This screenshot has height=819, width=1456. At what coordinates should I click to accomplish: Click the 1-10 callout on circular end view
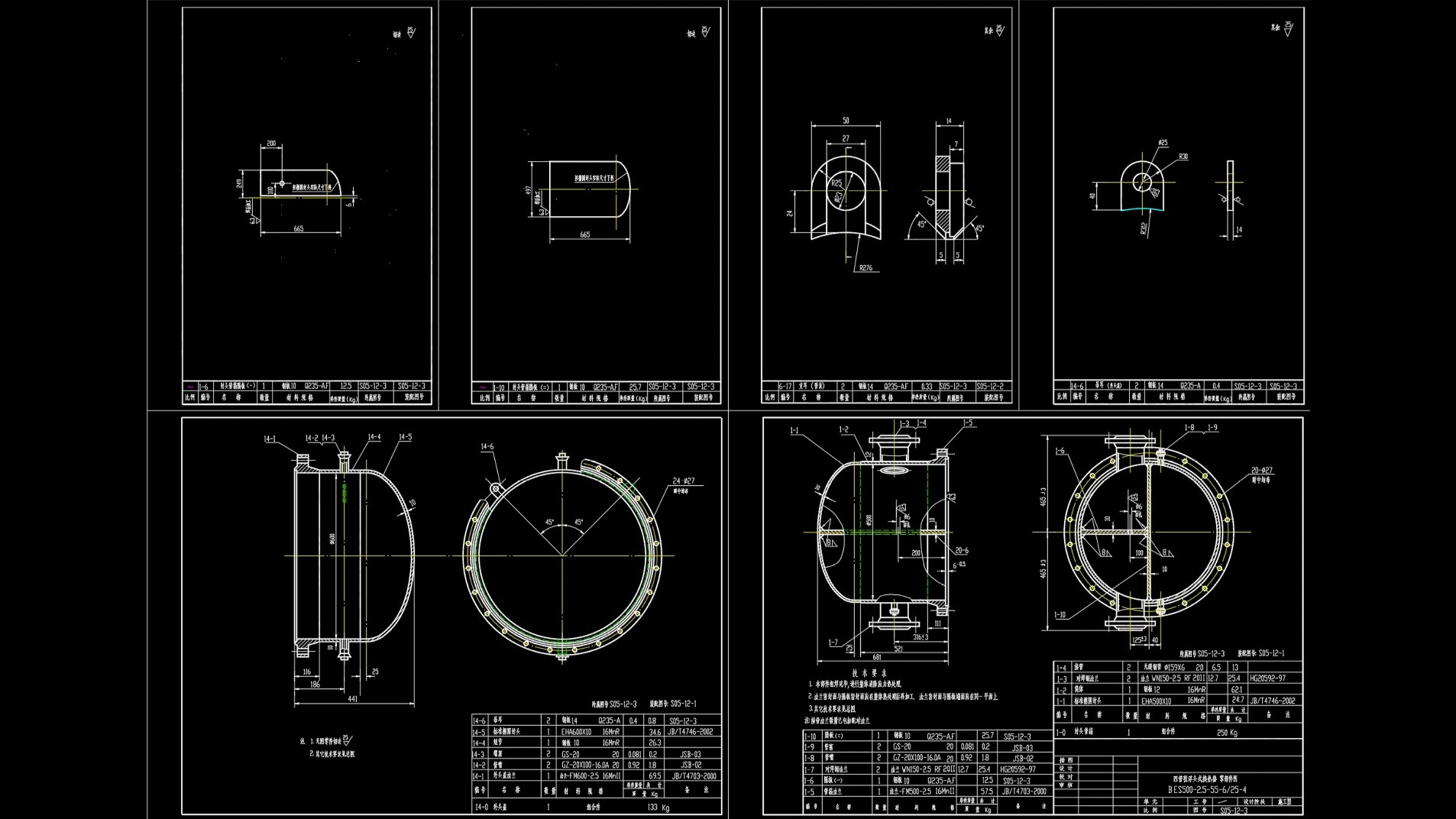tap(1059, 613)
